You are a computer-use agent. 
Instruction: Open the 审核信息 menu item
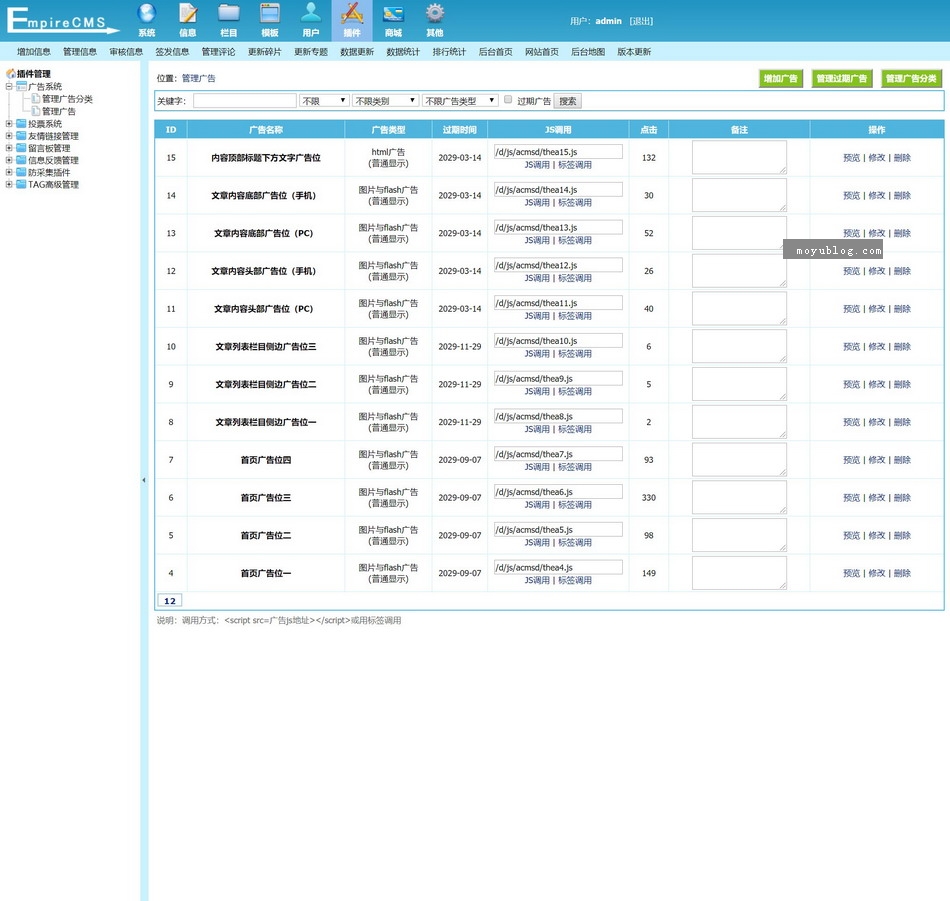point(126,52)
